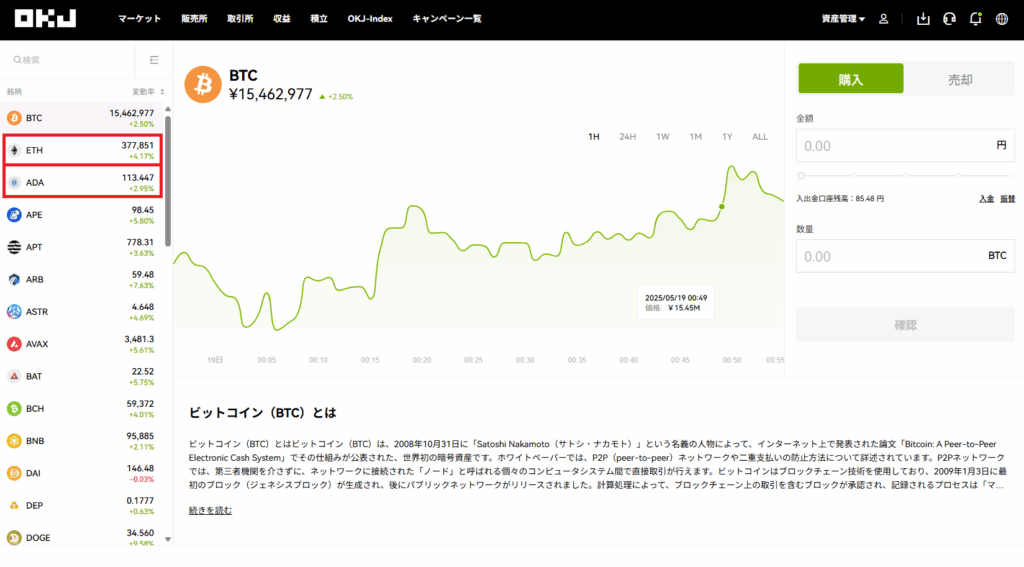Image resolution: width=1024 pixels, height=567 pixels.
Task: Click coin list scroll down arrow
Action: pos(168,540)
